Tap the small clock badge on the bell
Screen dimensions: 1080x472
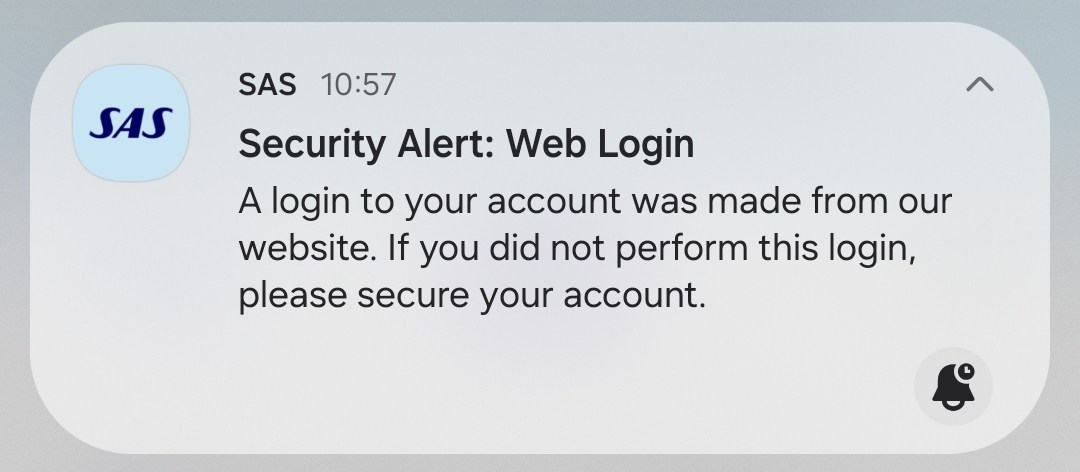coord(965,372)
